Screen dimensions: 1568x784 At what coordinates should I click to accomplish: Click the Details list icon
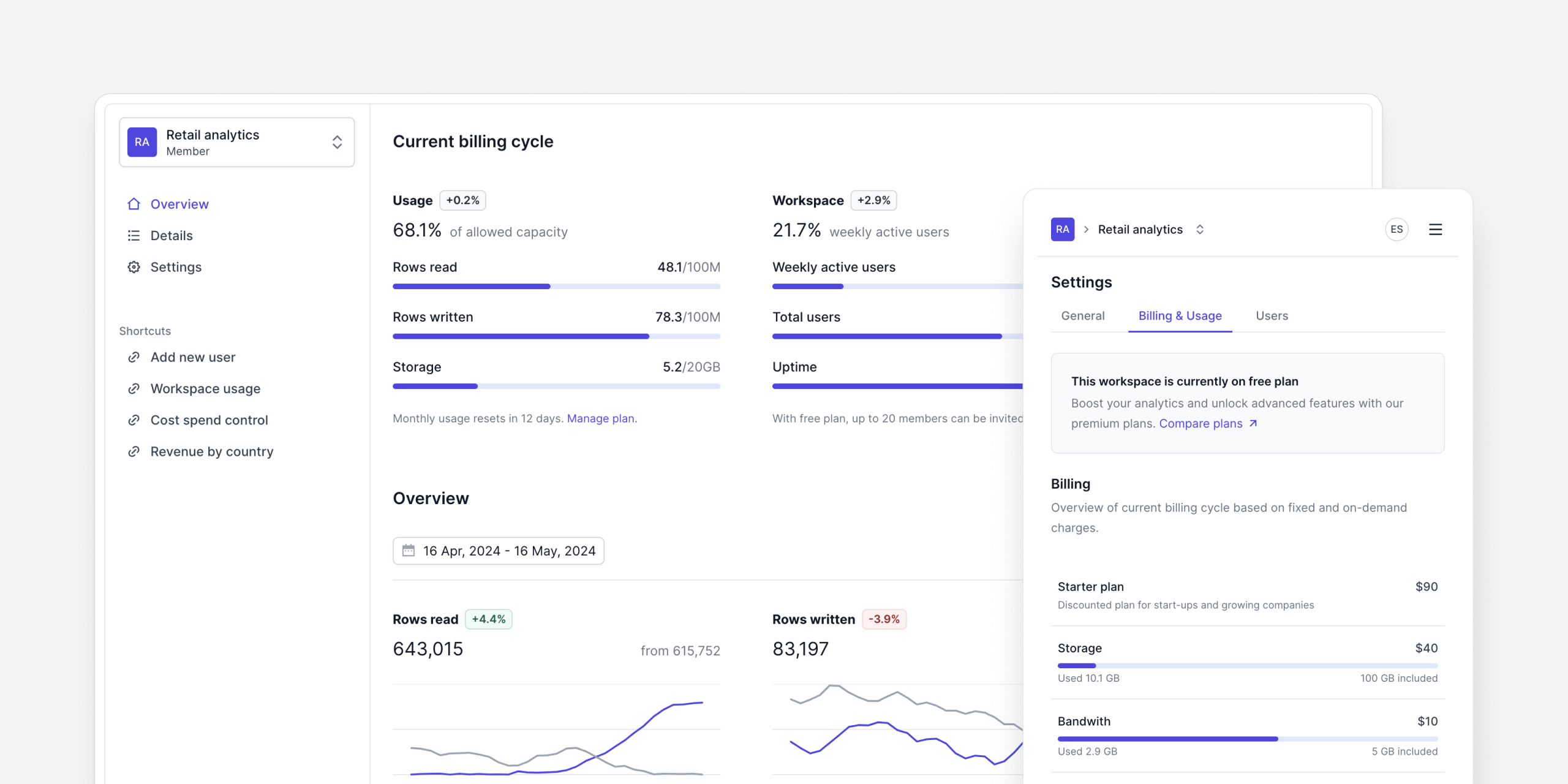134,236
